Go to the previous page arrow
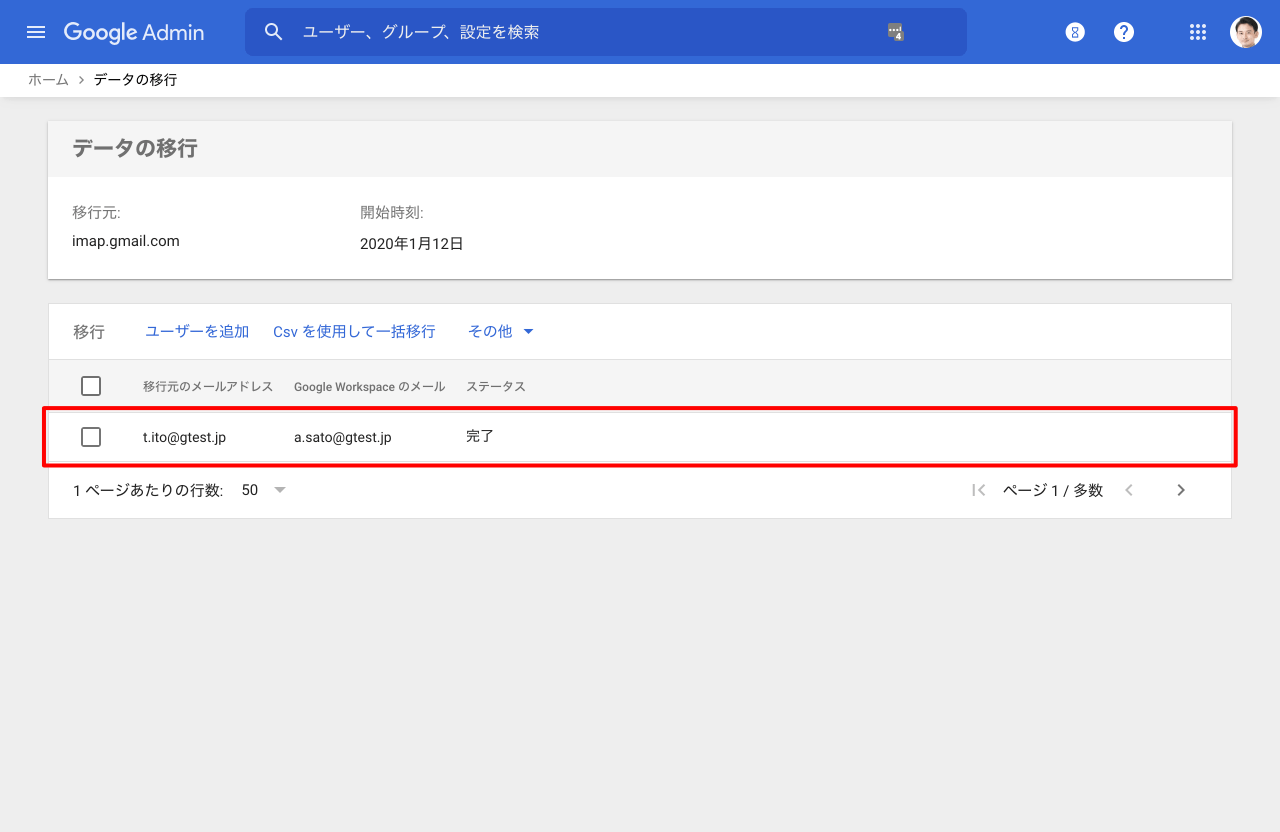Viewport: 1280px width, 832px height. [1129, 490]
